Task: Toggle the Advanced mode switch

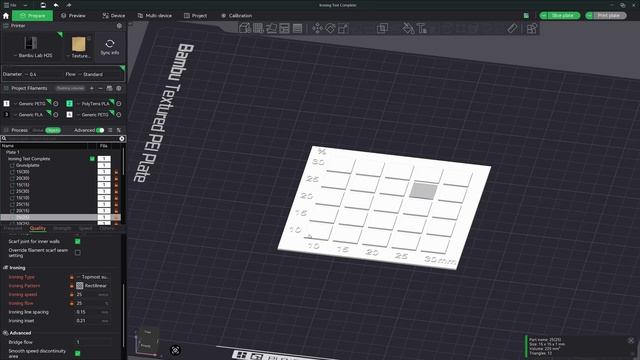Action: pyautogui.click(x=100, y=130)
